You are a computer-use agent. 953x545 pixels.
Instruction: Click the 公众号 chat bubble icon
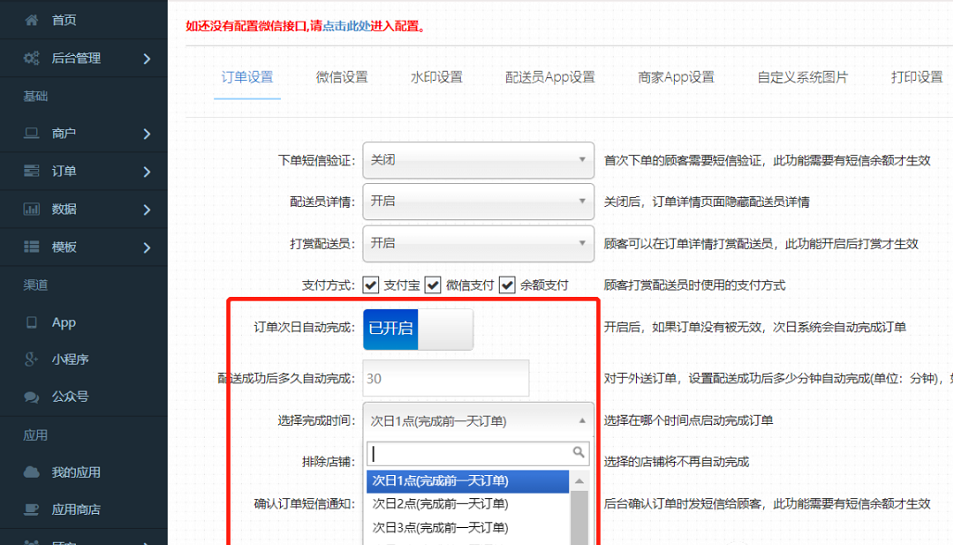click(31, 397)
